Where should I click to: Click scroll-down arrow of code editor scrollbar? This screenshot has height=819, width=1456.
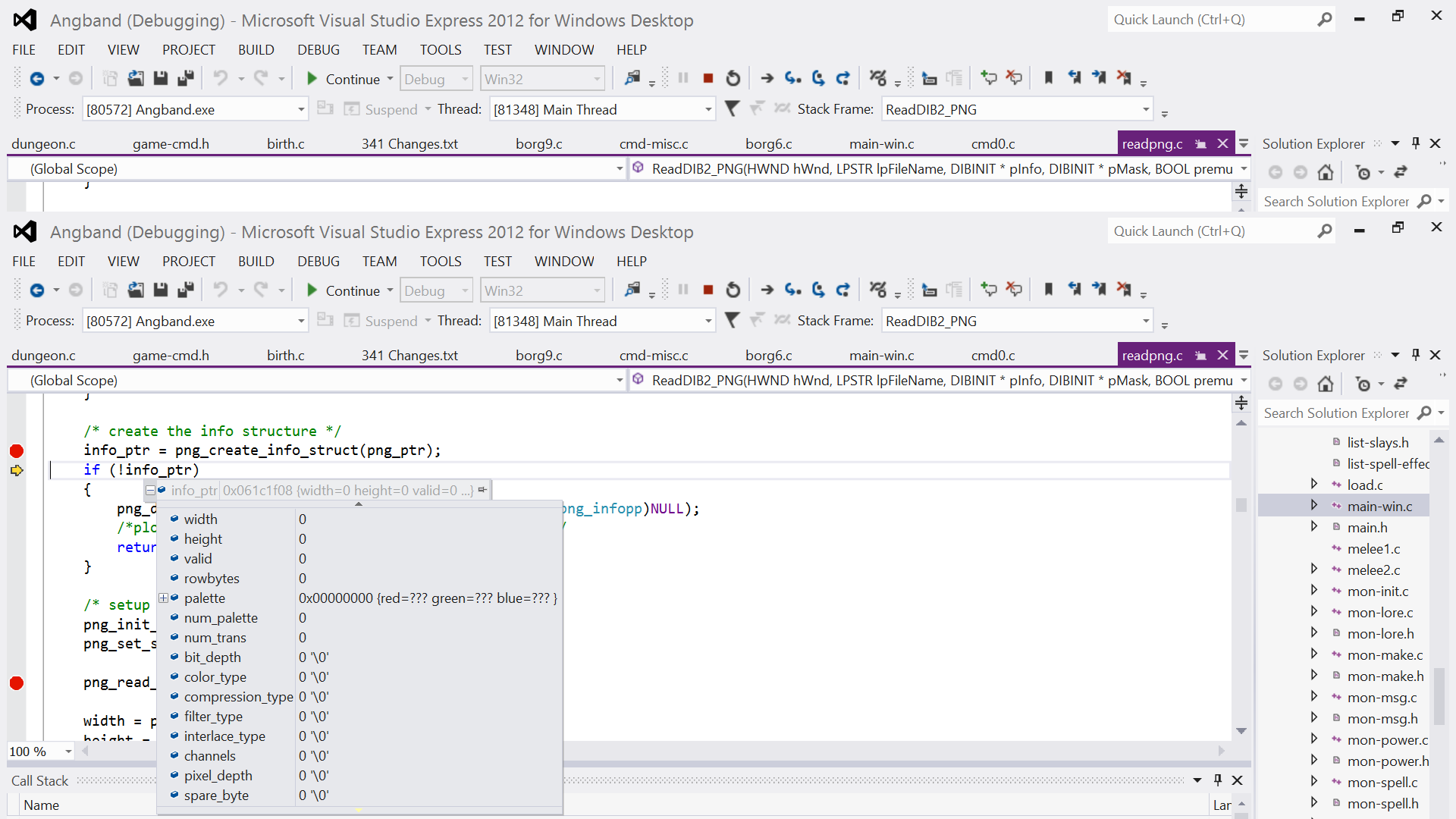point(1241,731)
